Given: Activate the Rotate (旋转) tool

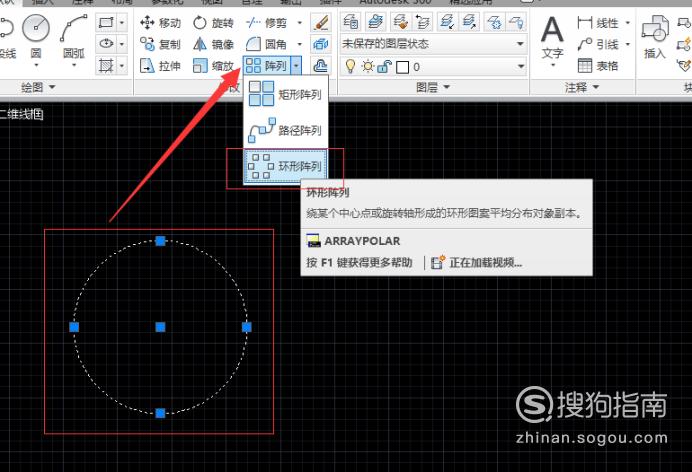Looking at the screenshot, I should coord(213,22).
